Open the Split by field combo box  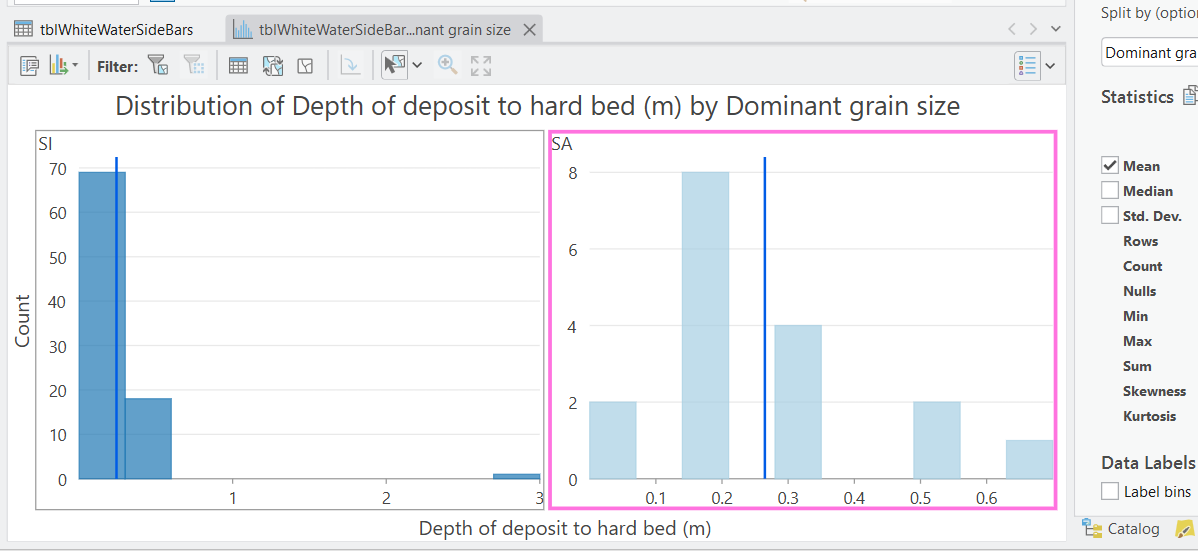(x=1150, y=53)
